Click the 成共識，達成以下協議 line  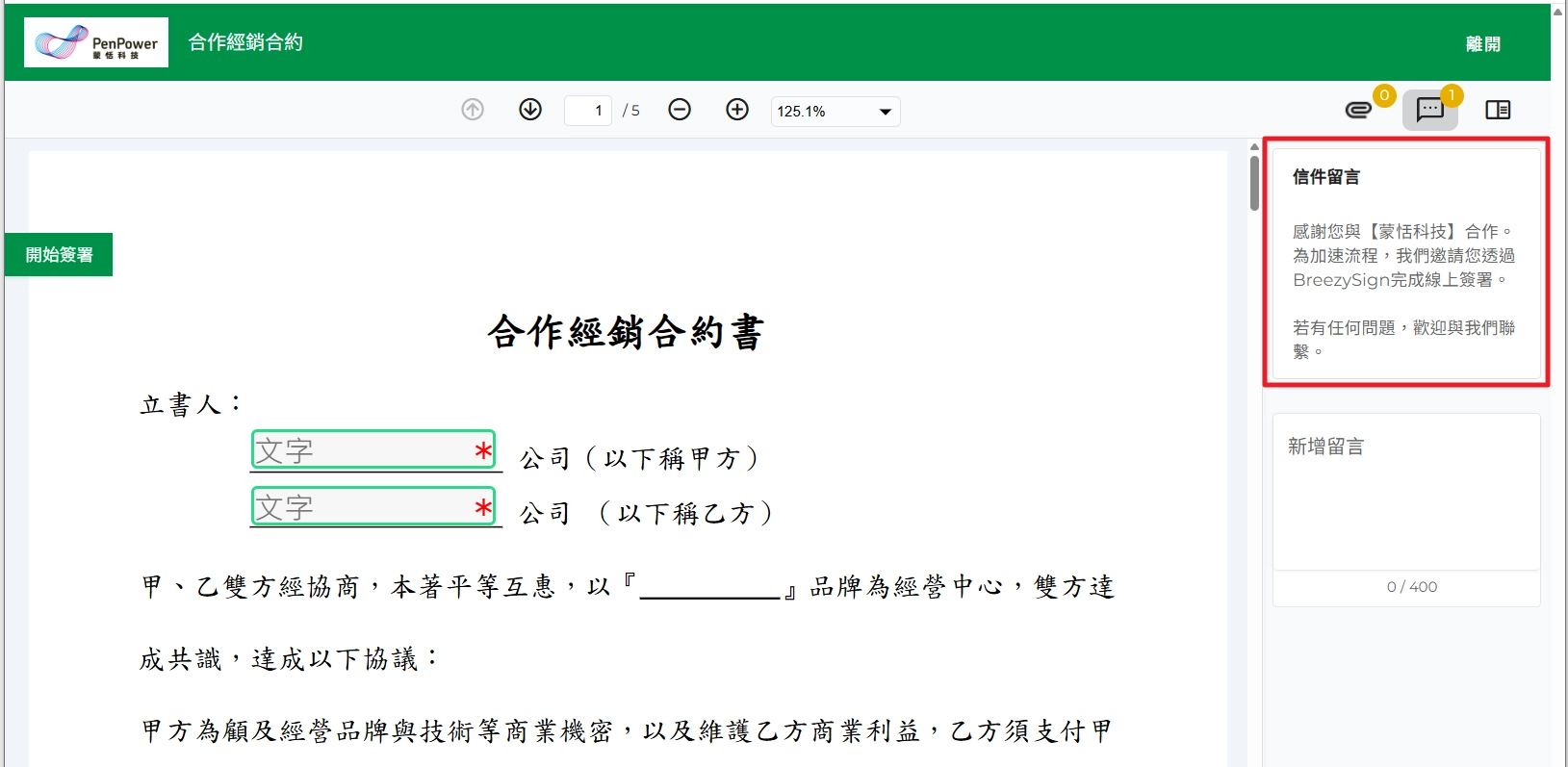click(290, 659)
